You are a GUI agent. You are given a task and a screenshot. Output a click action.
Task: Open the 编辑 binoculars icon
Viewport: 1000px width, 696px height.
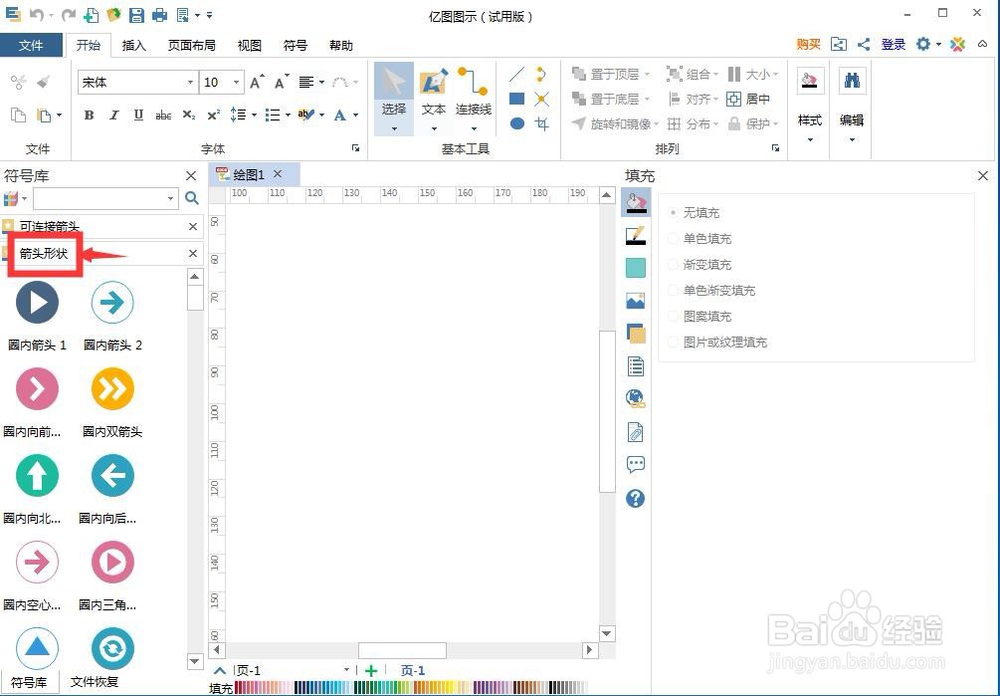852,81
